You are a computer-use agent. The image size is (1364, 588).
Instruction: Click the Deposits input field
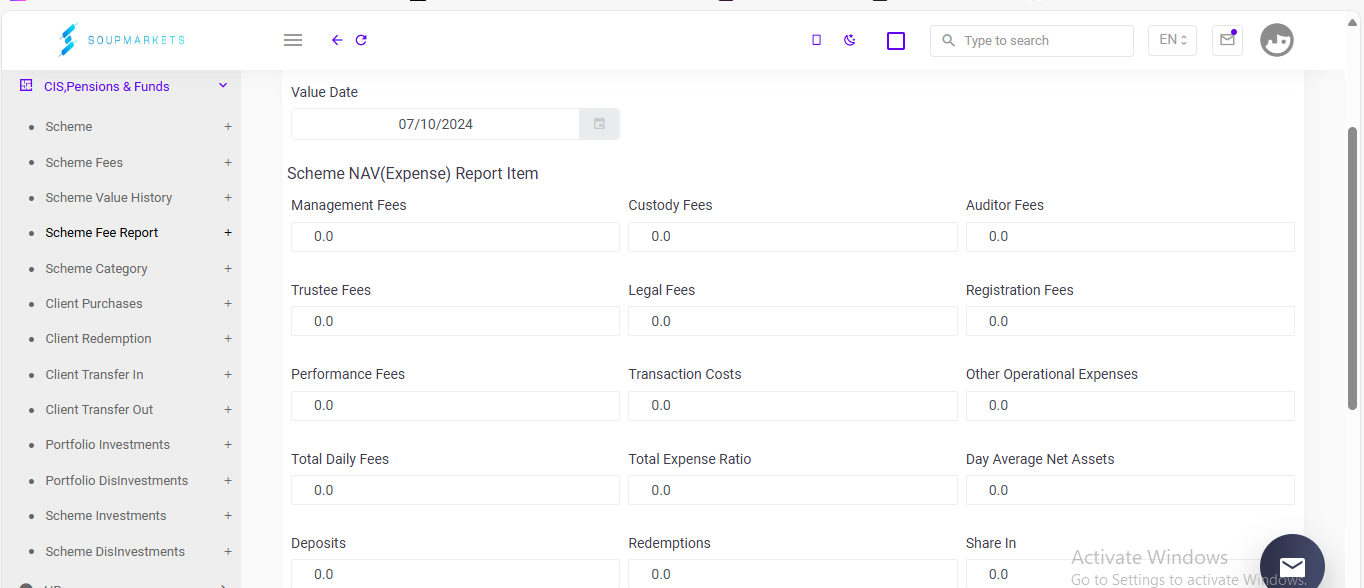pos(455,574)
